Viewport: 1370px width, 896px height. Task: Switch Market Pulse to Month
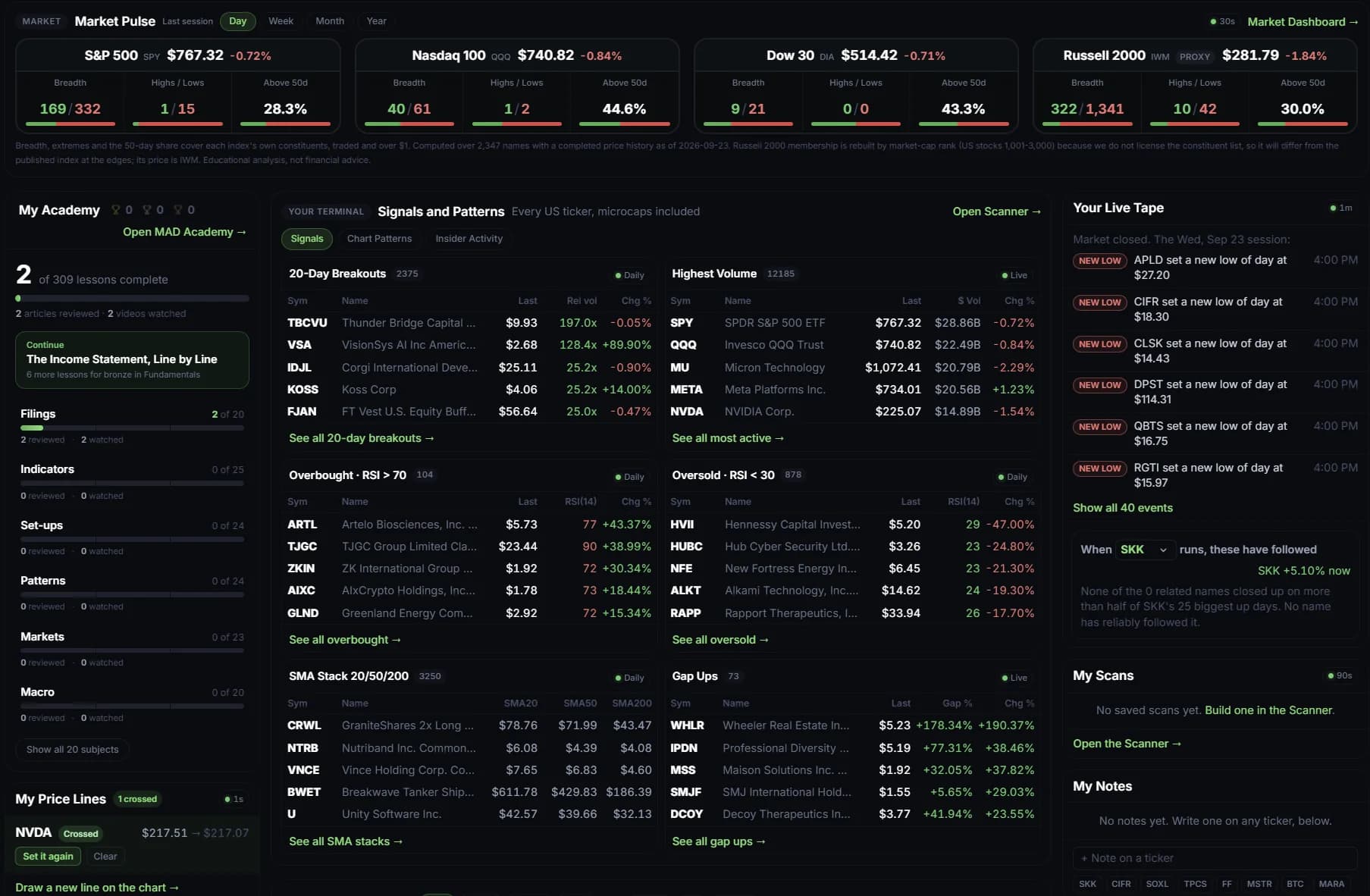[x=330, y=21]
